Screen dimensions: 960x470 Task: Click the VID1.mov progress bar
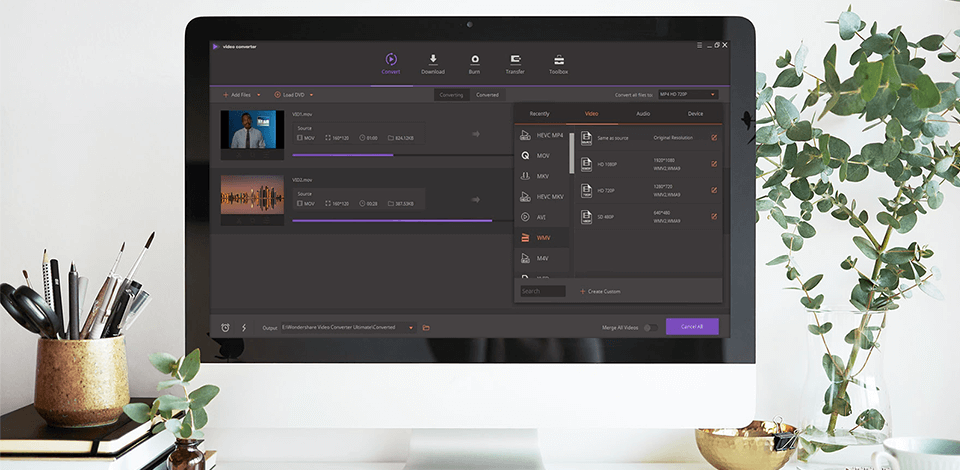coord(402,155)
